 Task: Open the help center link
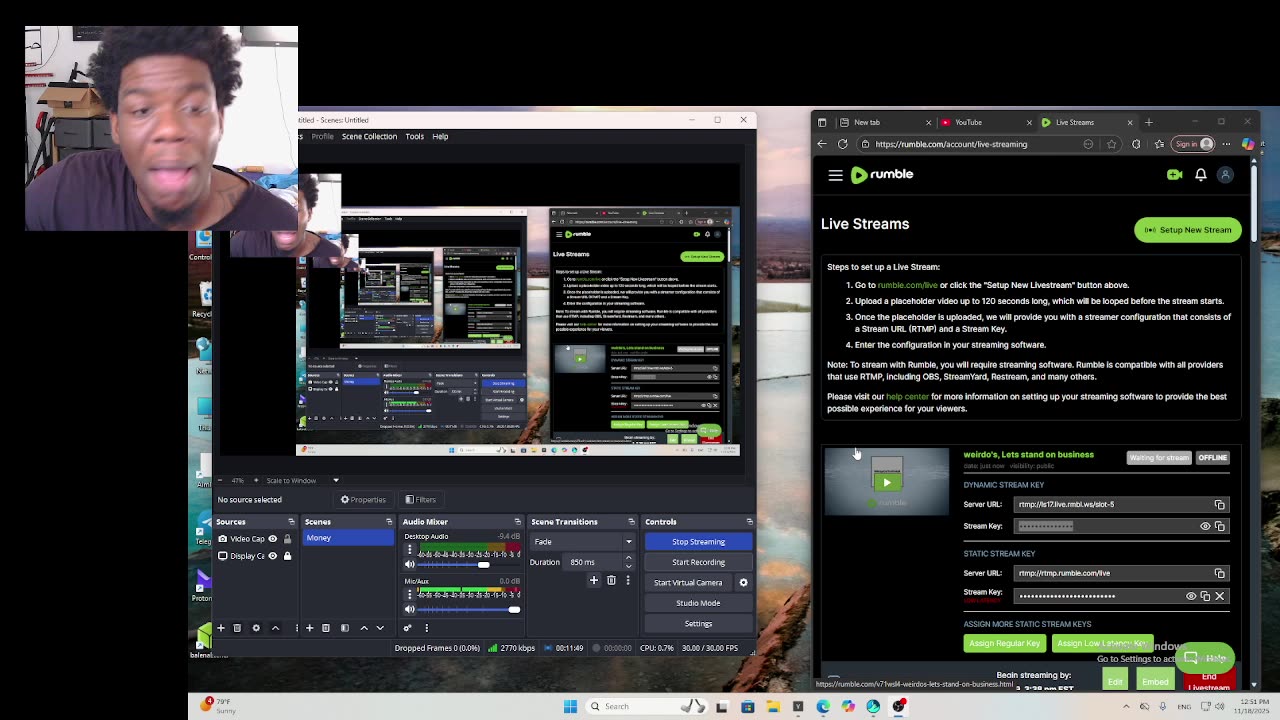pos(907,397)
